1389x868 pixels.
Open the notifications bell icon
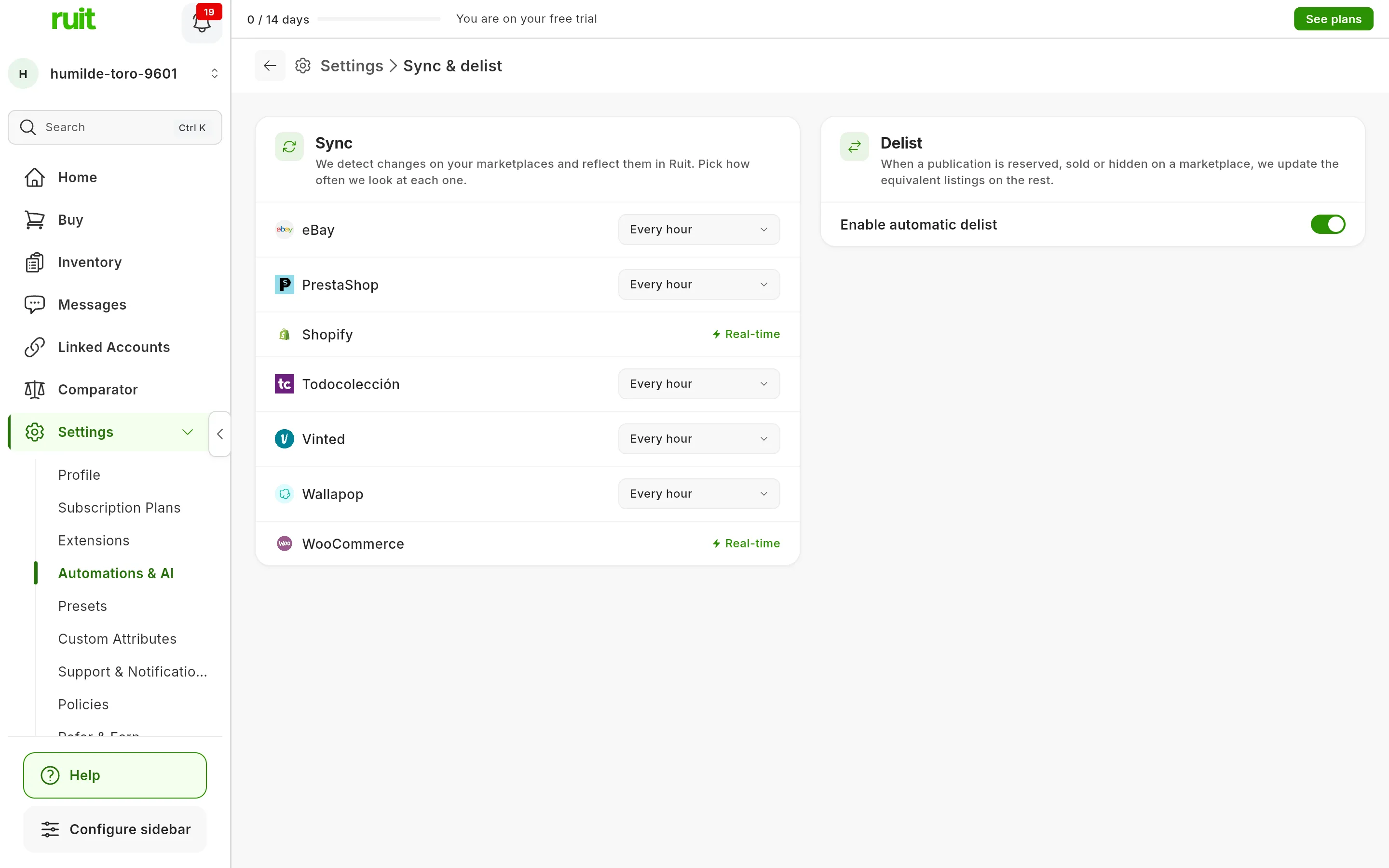pos(202,22)
